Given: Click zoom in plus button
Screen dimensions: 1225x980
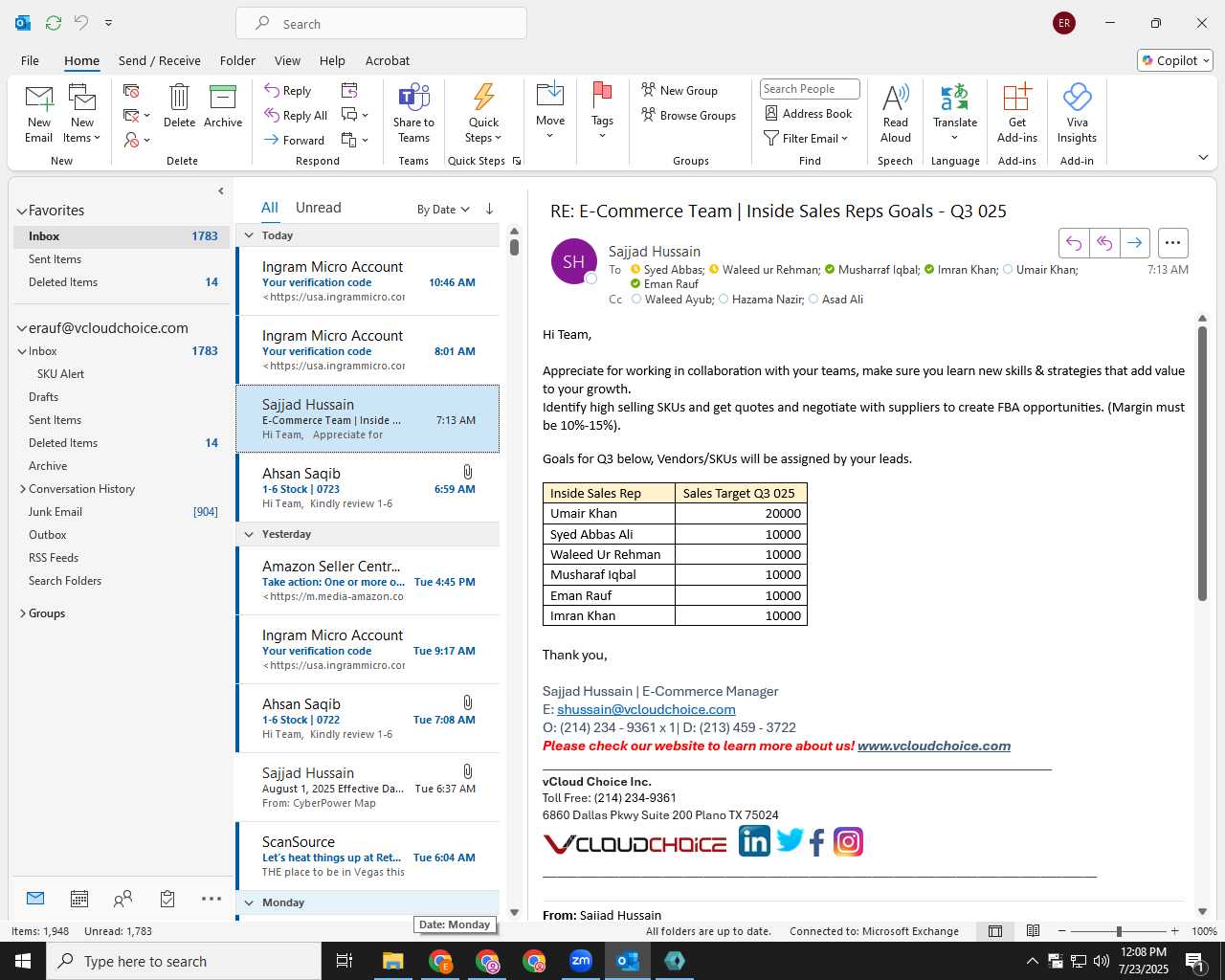Looking at the screenshot, I should (x=1175, y=931).
